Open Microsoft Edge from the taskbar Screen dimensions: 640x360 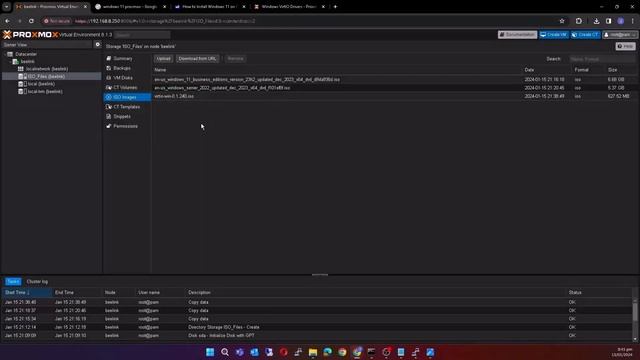tap(327, 352)
